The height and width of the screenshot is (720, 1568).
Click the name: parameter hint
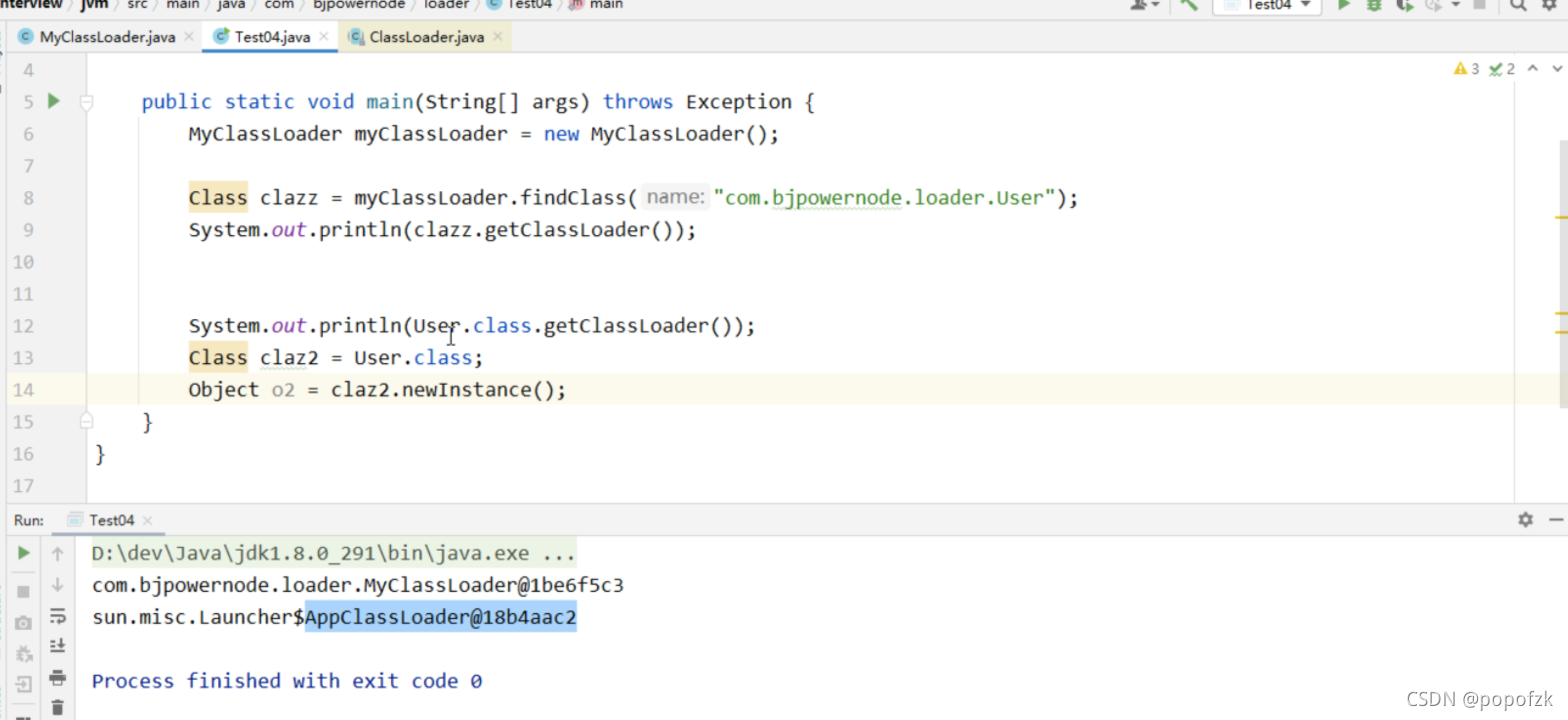675,198
